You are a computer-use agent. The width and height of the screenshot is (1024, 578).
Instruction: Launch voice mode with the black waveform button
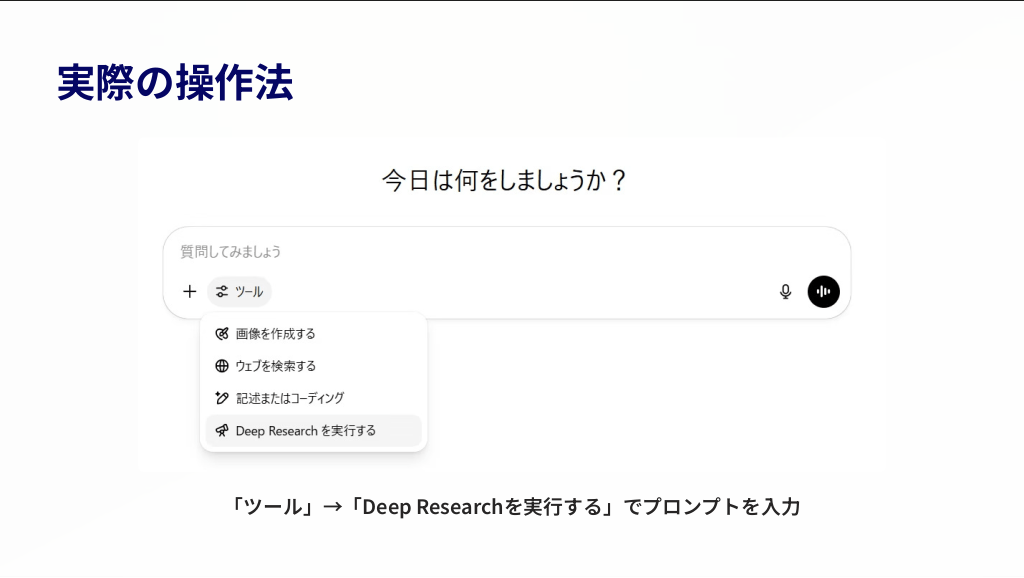823,292
